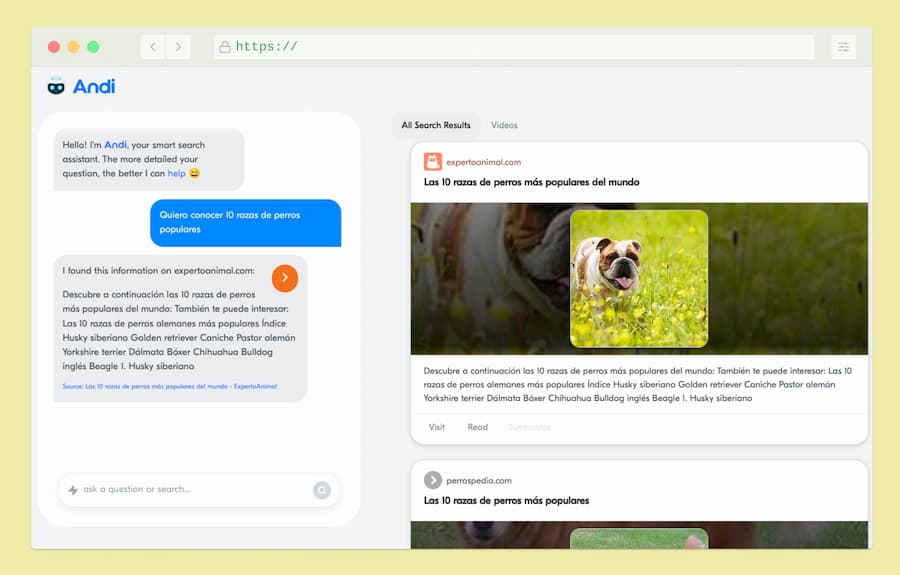
Task: Click Visit on expertoanimal result
Action: tap(437, 427)
